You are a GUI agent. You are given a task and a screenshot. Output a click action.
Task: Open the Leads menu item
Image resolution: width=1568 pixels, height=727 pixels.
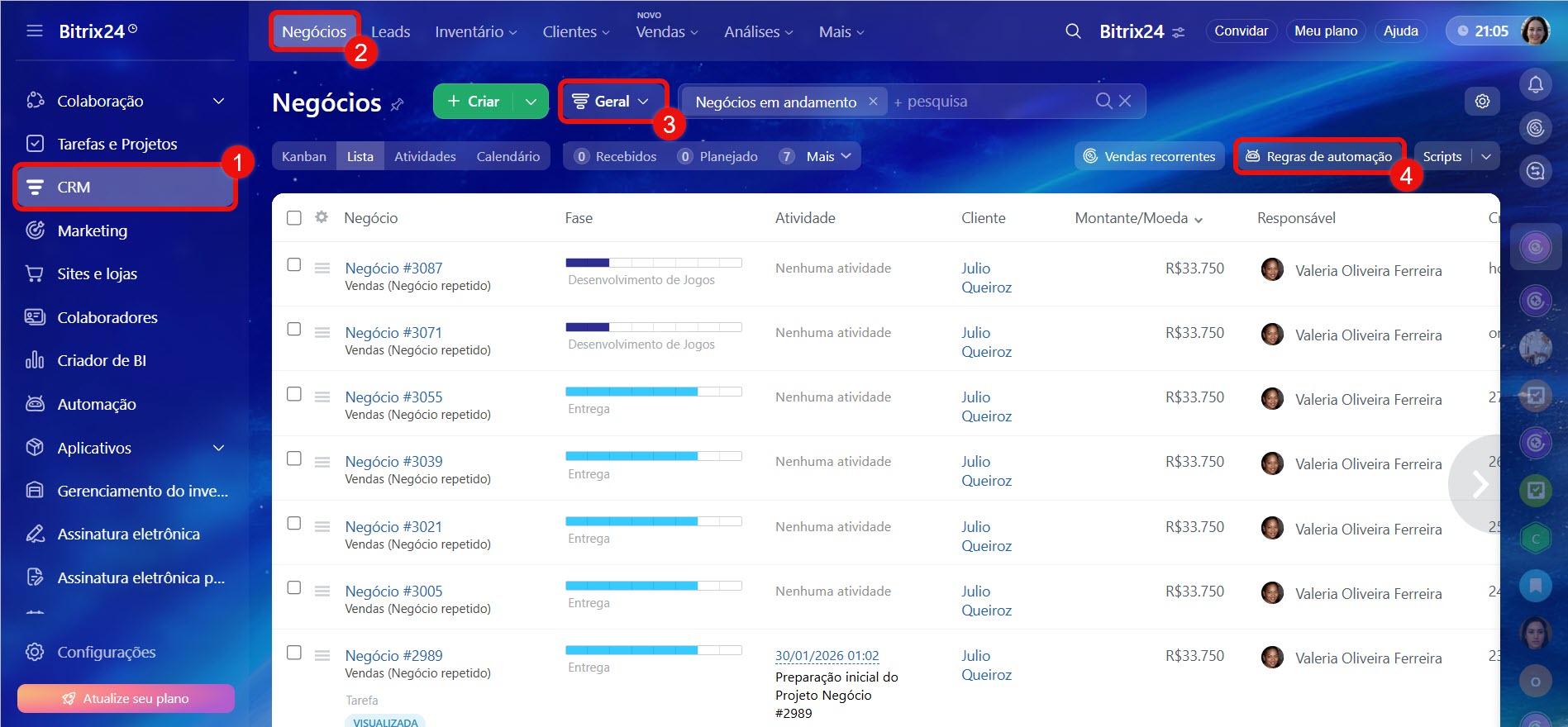coord(390,31)
